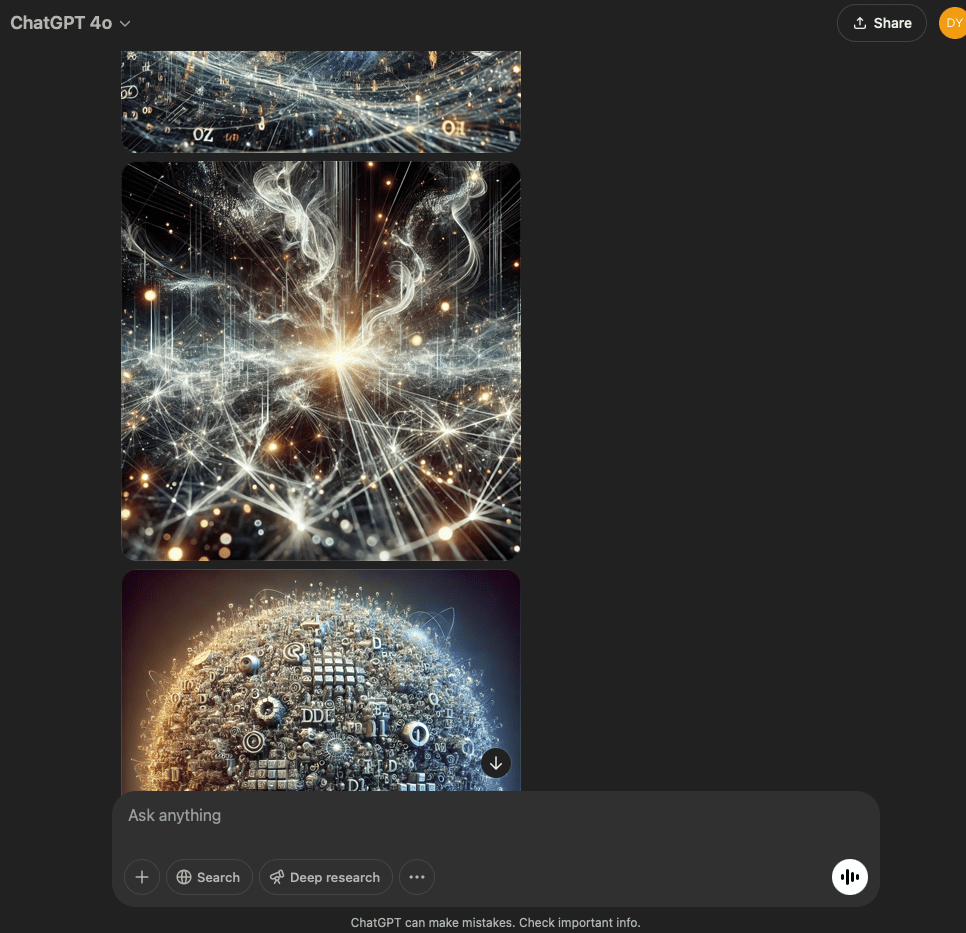
Task: Click the 'ChatGPT can make mistakes' footer text
Action: click(495, 923)
